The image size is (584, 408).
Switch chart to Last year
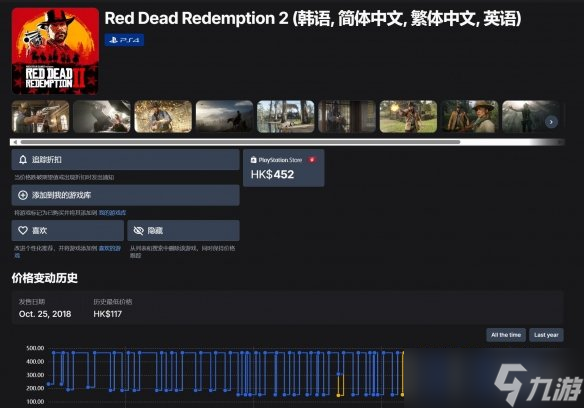(546, 335)
